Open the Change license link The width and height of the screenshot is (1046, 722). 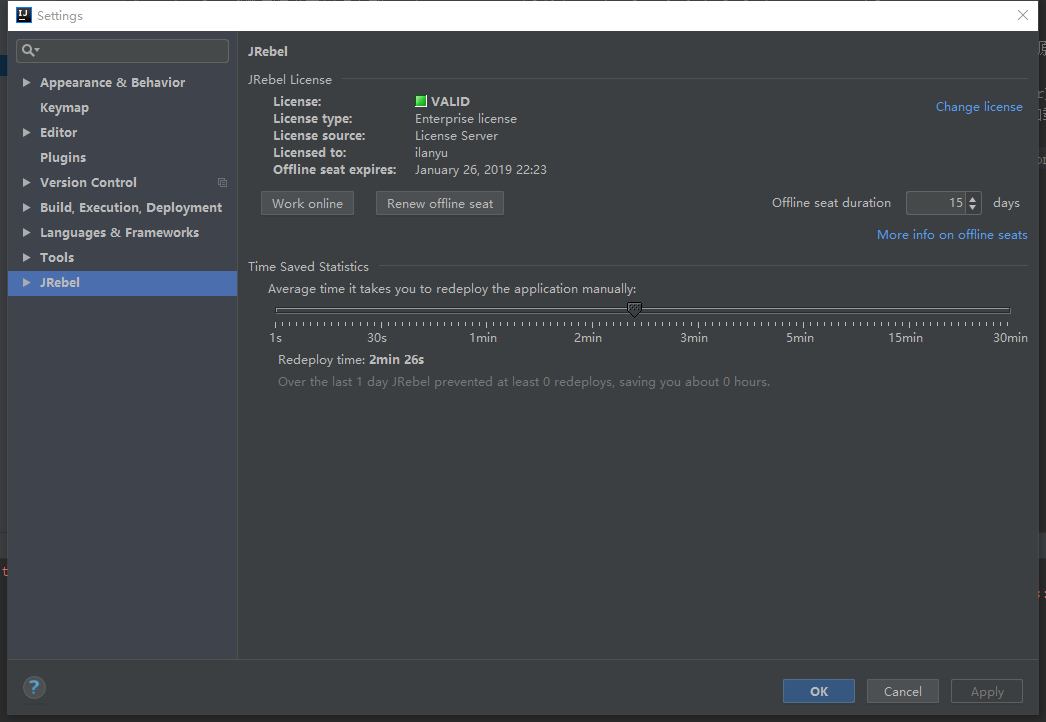point(979,107)
